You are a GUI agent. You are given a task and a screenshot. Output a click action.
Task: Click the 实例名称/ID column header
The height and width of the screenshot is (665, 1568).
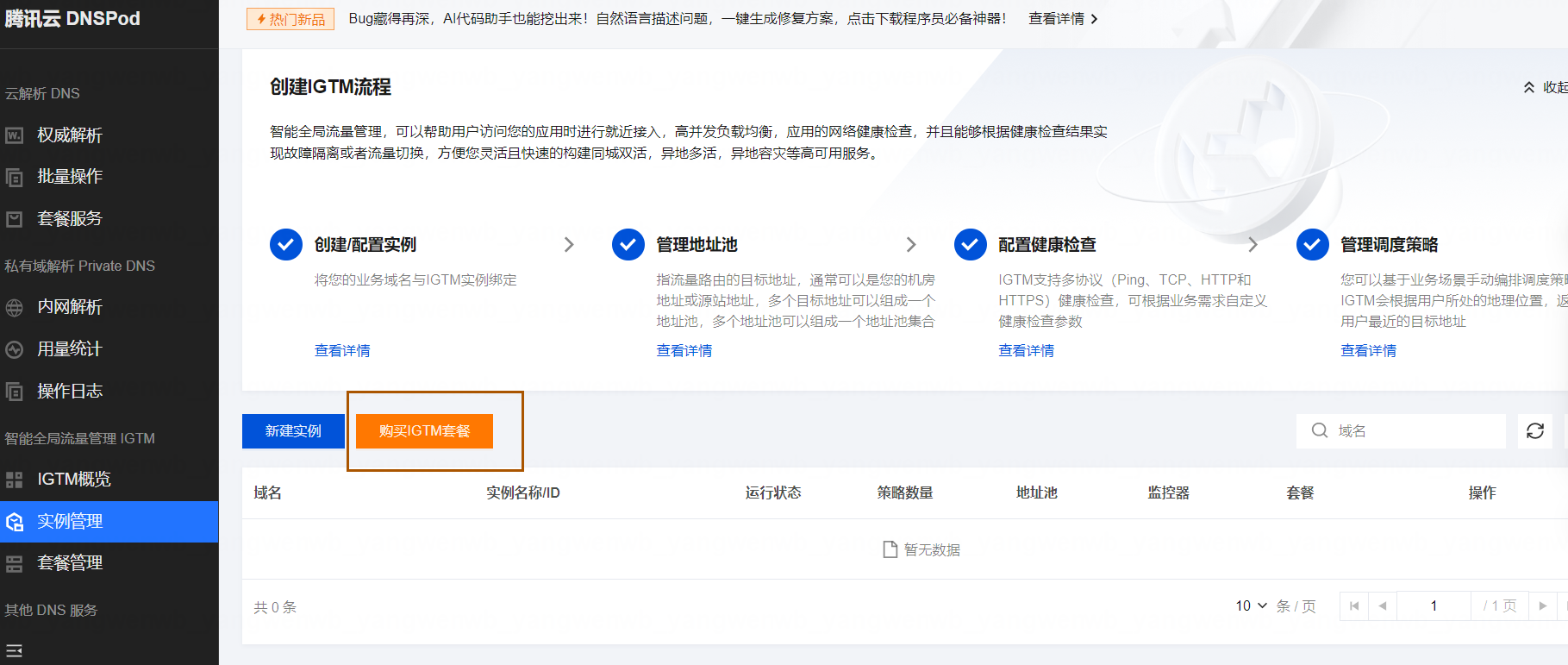(x=523, y=492)
